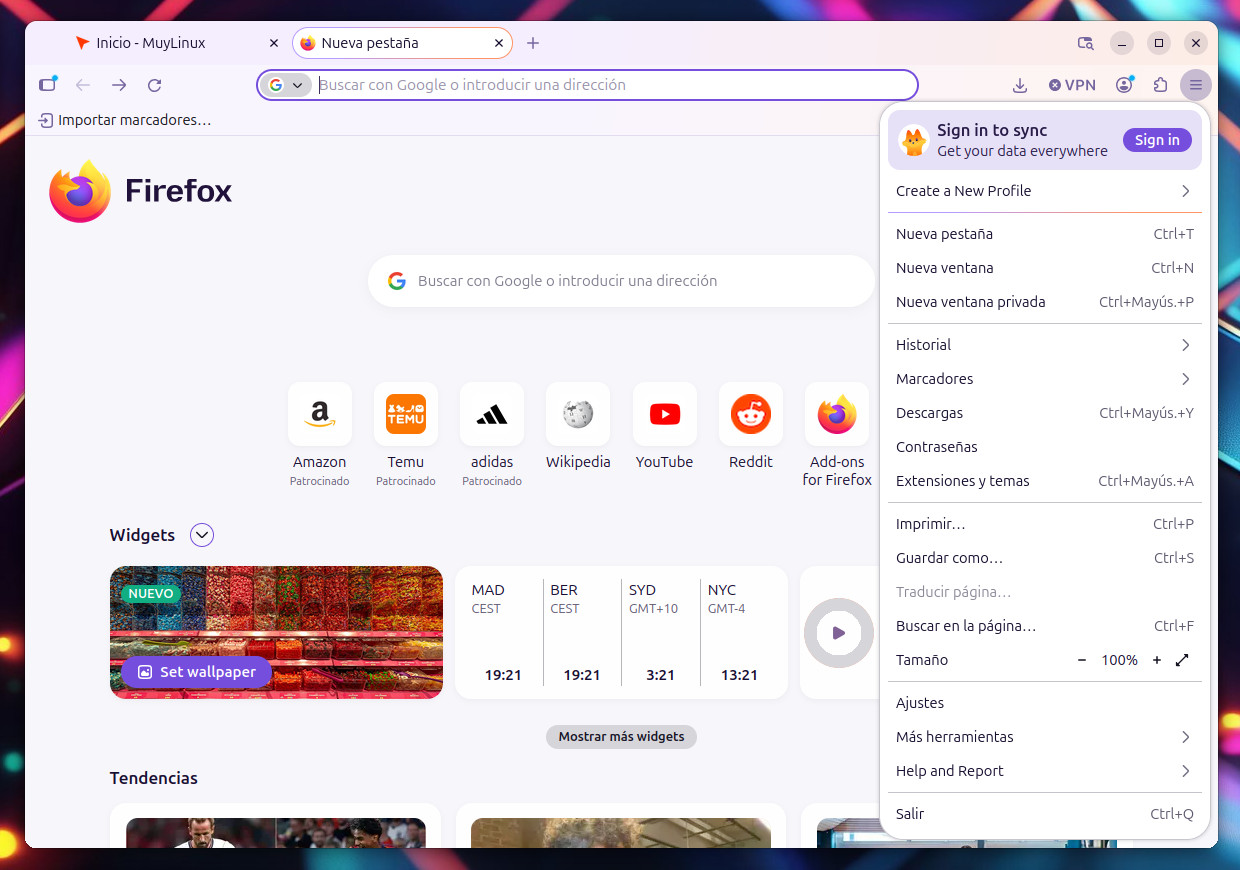1240x870 pixels.
Task: Expand Create a New Profile submenu
Action: coord(1045,191)
